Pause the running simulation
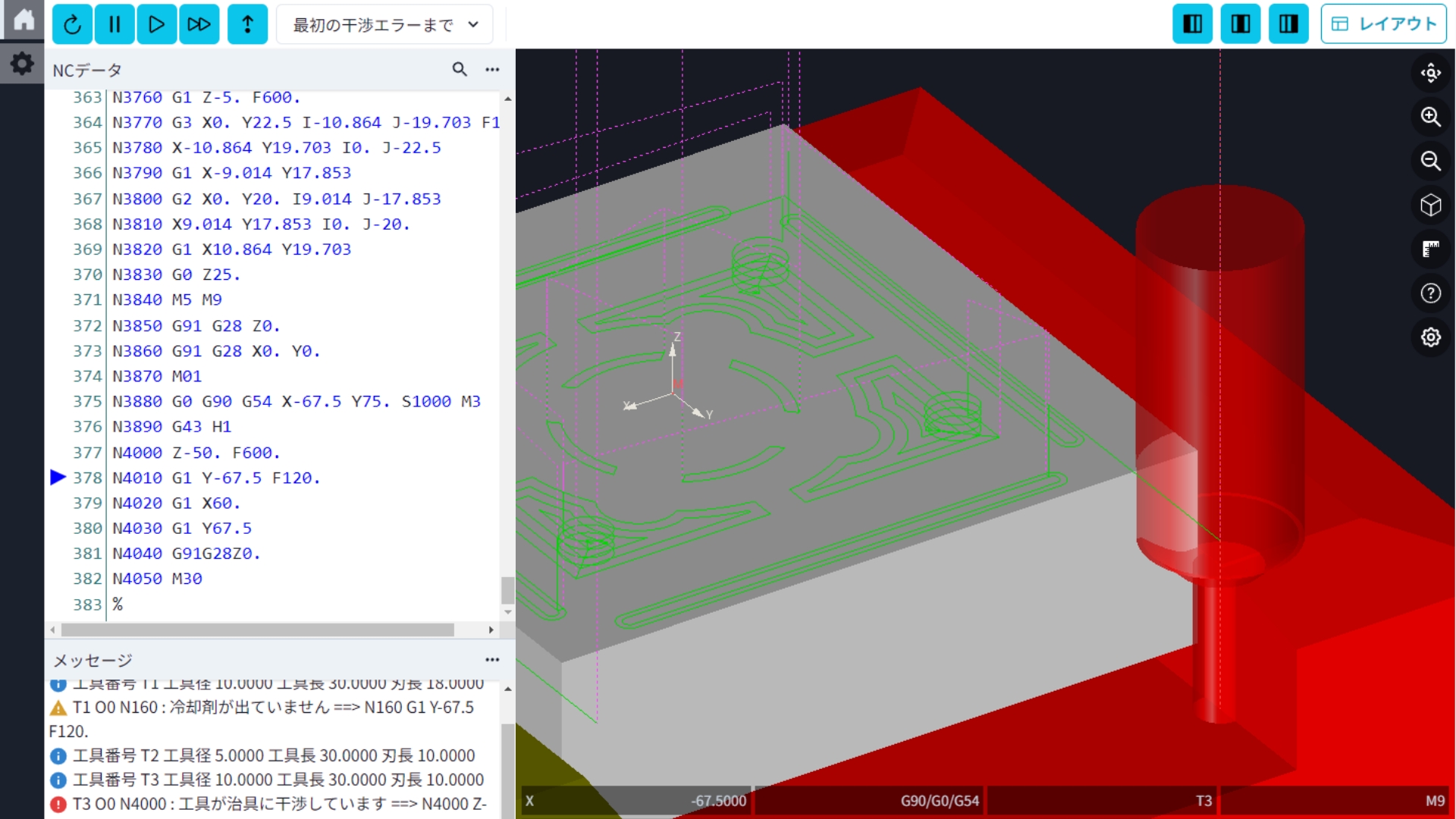 point(115,24)
